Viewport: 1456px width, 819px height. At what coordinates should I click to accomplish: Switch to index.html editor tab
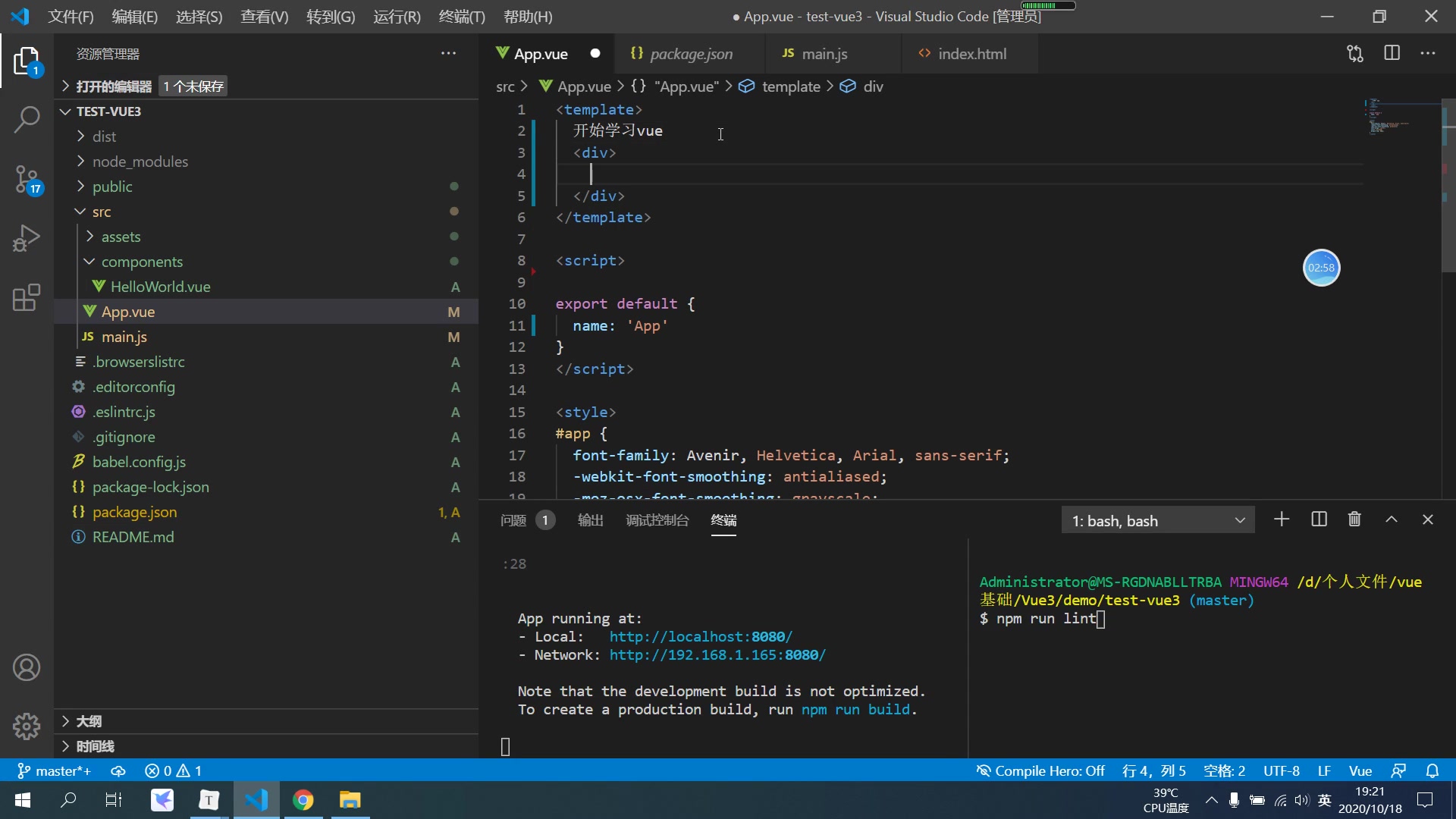tap(970, 54)
